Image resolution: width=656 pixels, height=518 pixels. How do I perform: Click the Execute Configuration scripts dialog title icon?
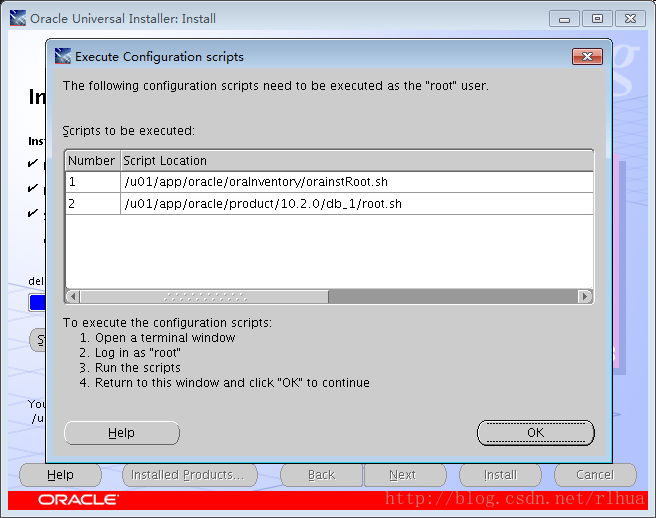63,56
